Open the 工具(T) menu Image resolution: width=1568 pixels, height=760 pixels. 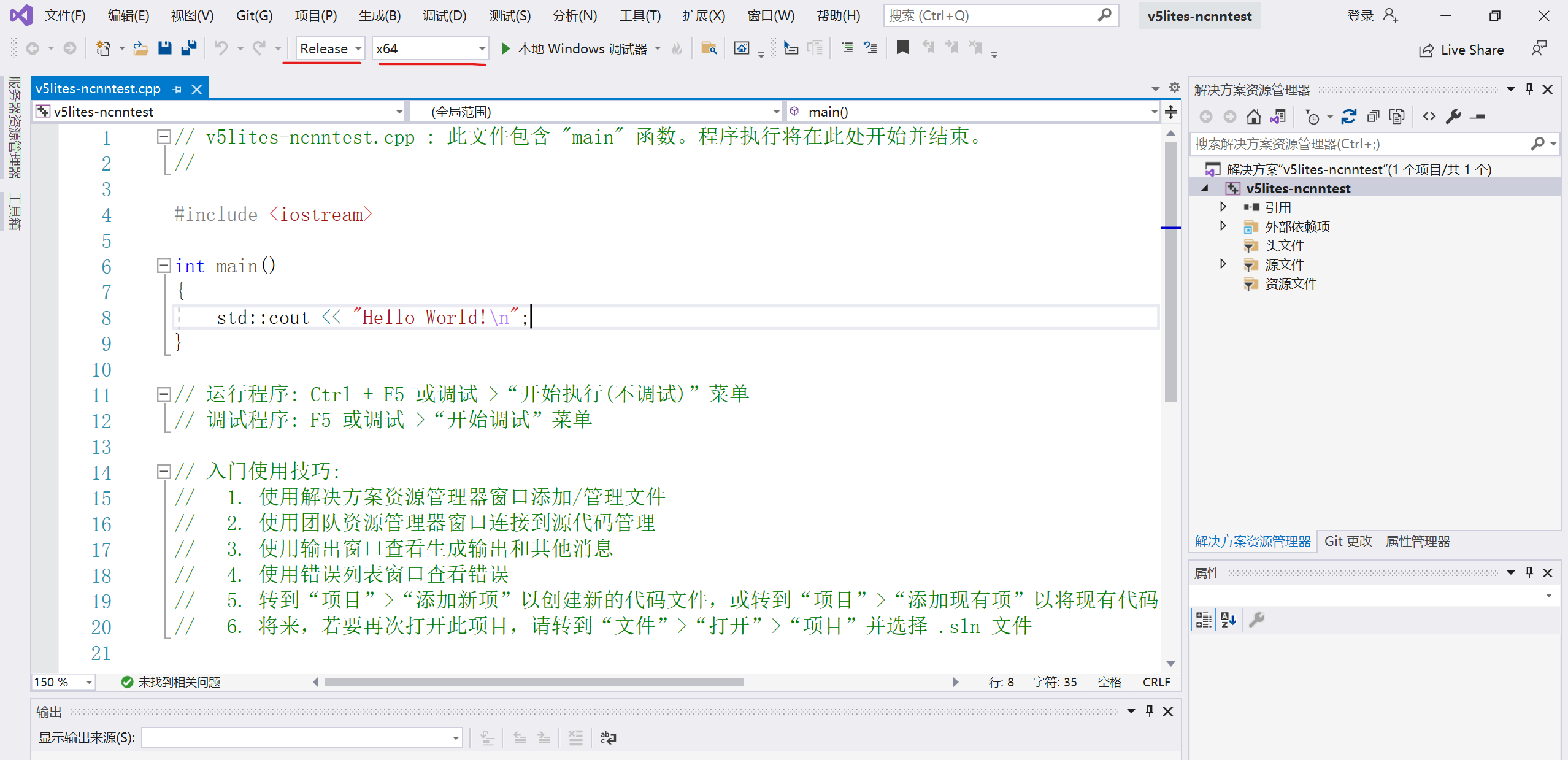pos(640,16)
